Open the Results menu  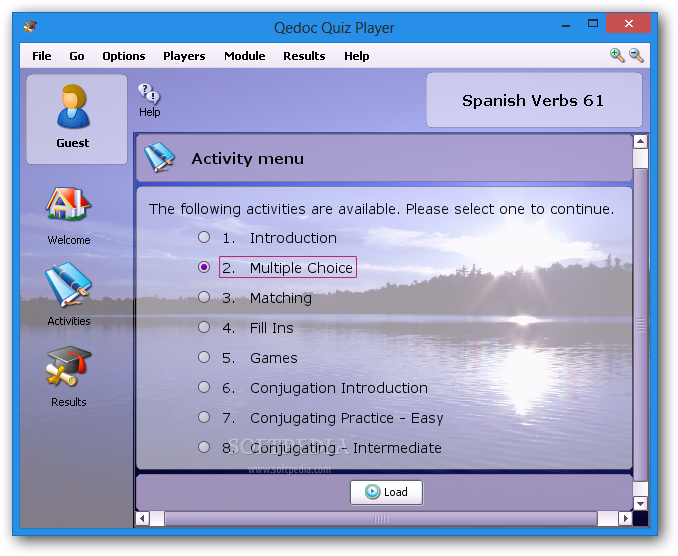(304, 56)
